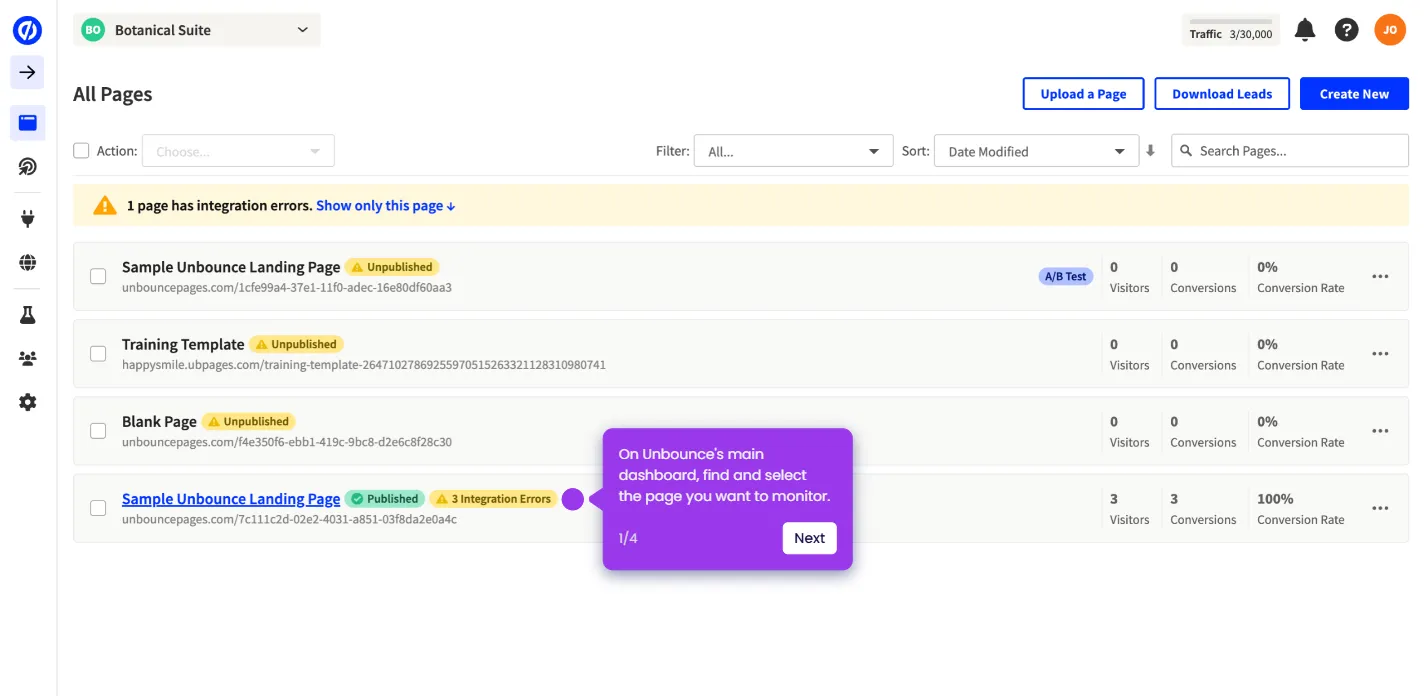The width and height of the screenshot is (1425, 696).
Task: Check the Unpublished Sample Unbounce Landing Page row
Action: 98,277
